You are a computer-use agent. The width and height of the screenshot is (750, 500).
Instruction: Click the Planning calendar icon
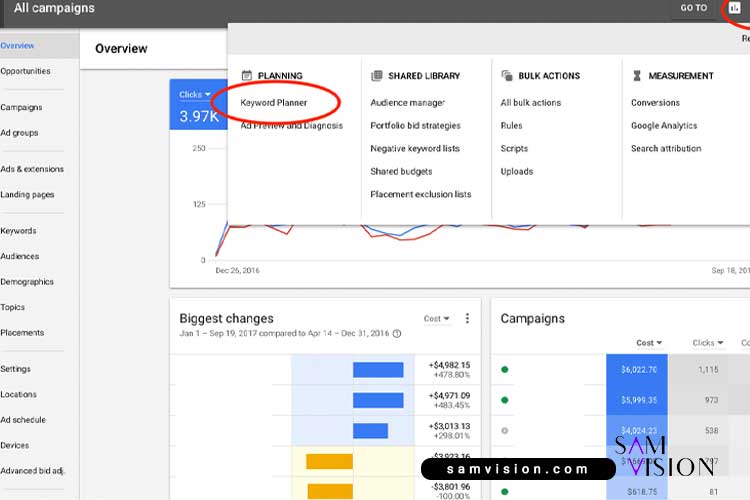click(x=247, y=75)
